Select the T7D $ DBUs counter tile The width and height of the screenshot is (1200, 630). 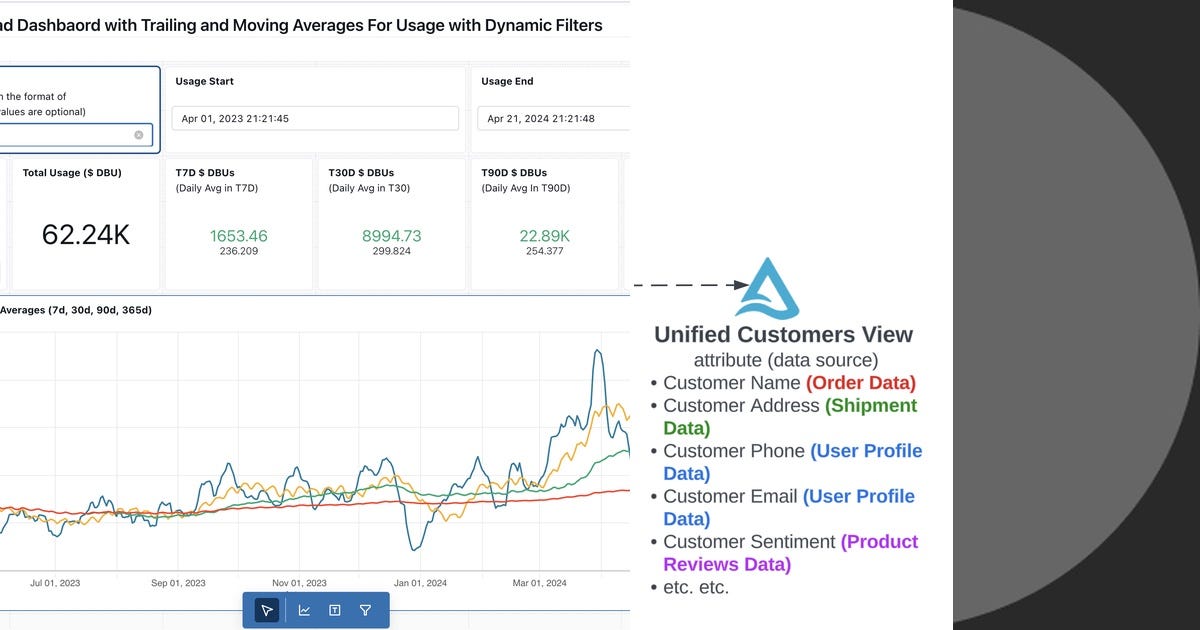[x=238, y=222]
